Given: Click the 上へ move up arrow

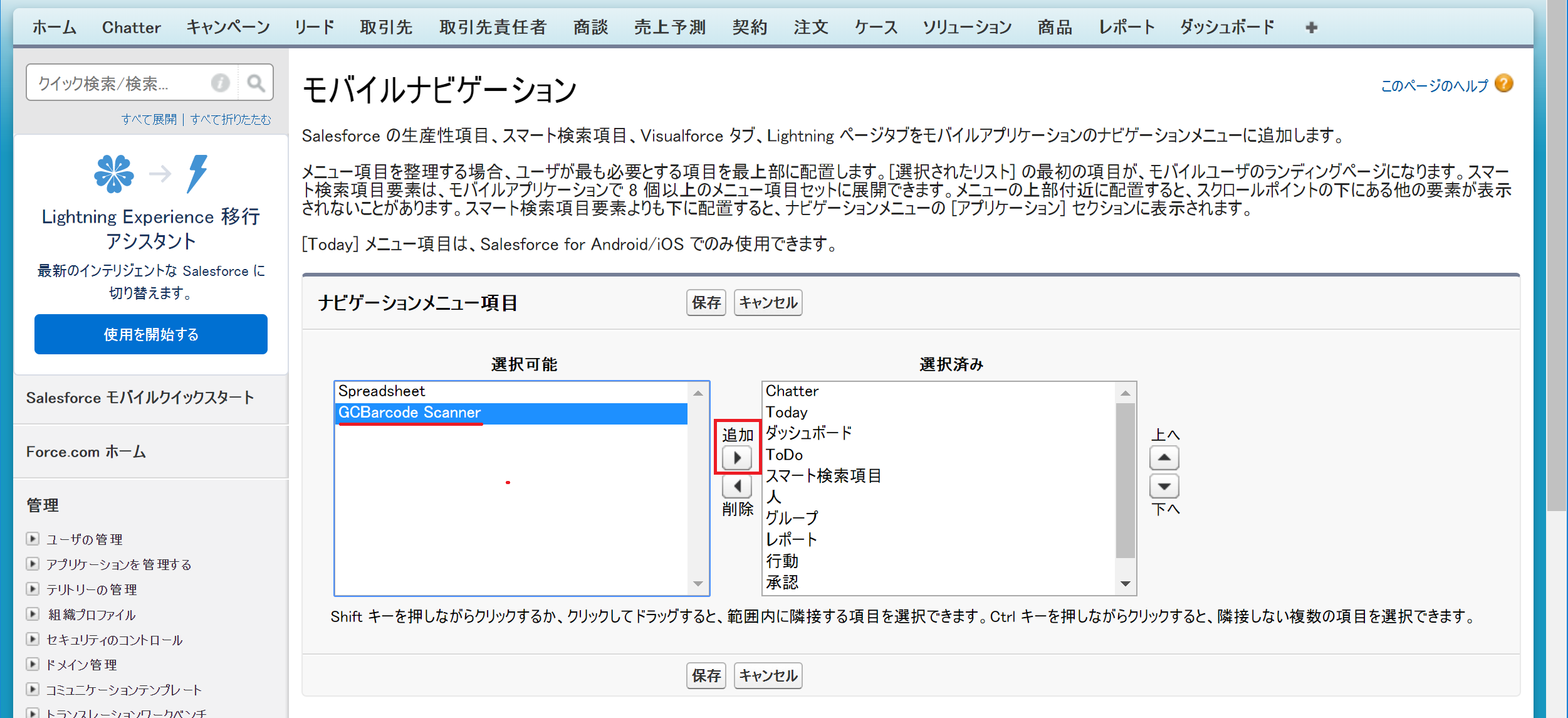Looking at the screenshot, I should click(x=1164, y=458).
